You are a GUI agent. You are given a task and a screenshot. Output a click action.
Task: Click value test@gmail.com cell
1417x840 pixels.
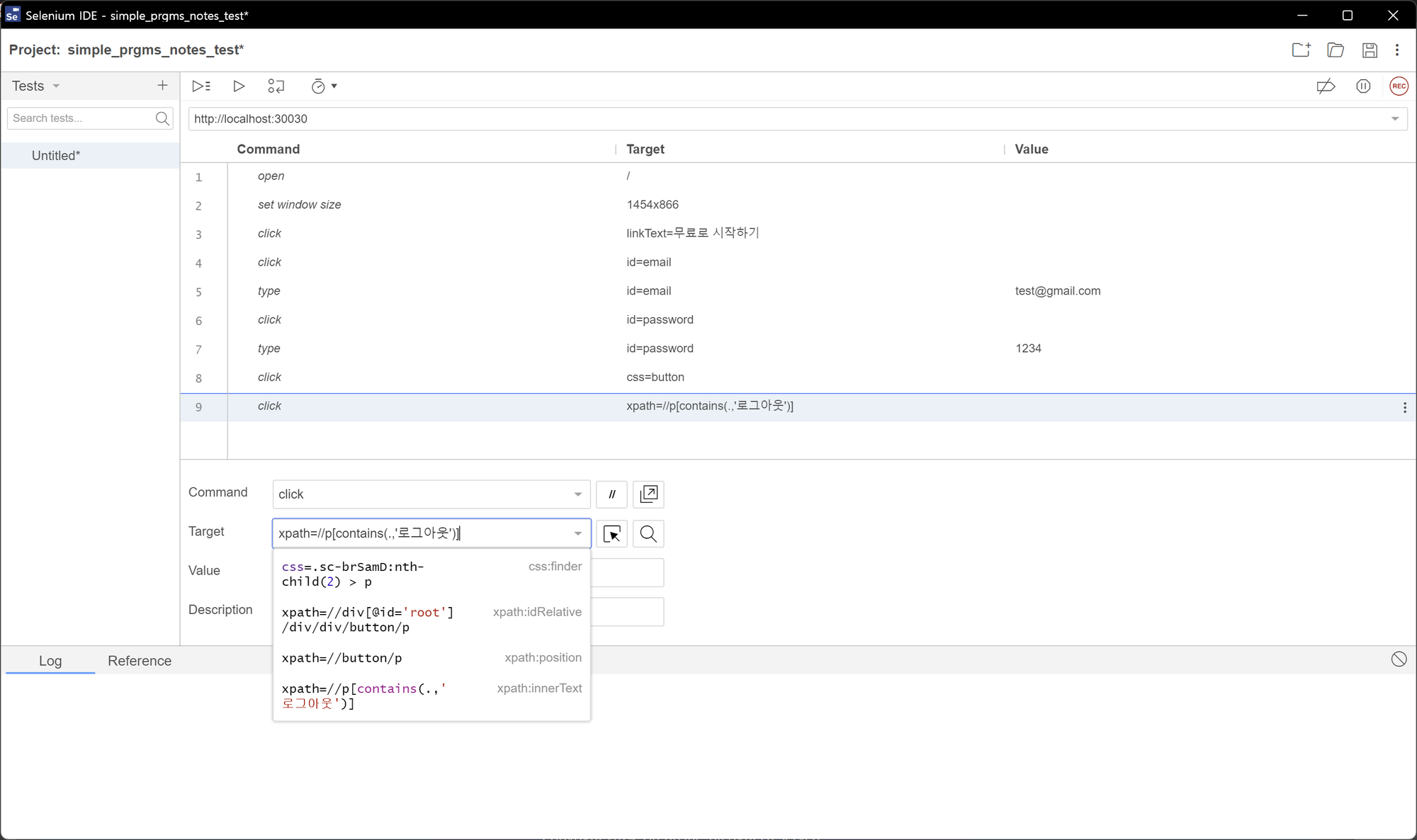pos(1058,291)
